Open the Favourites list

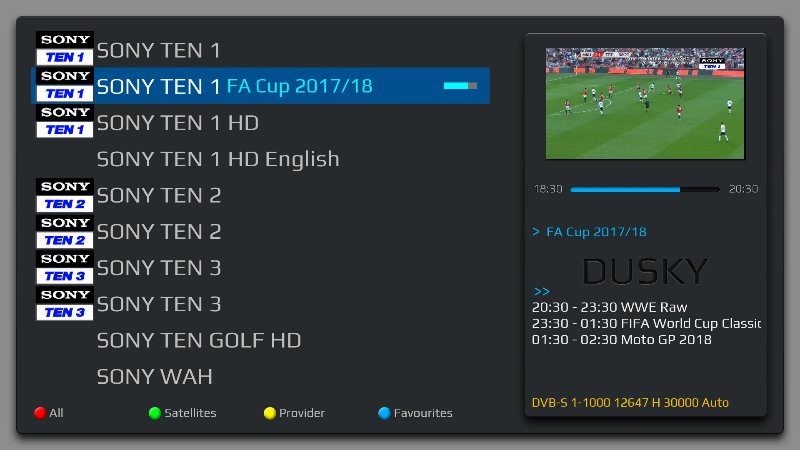(422, 413)
